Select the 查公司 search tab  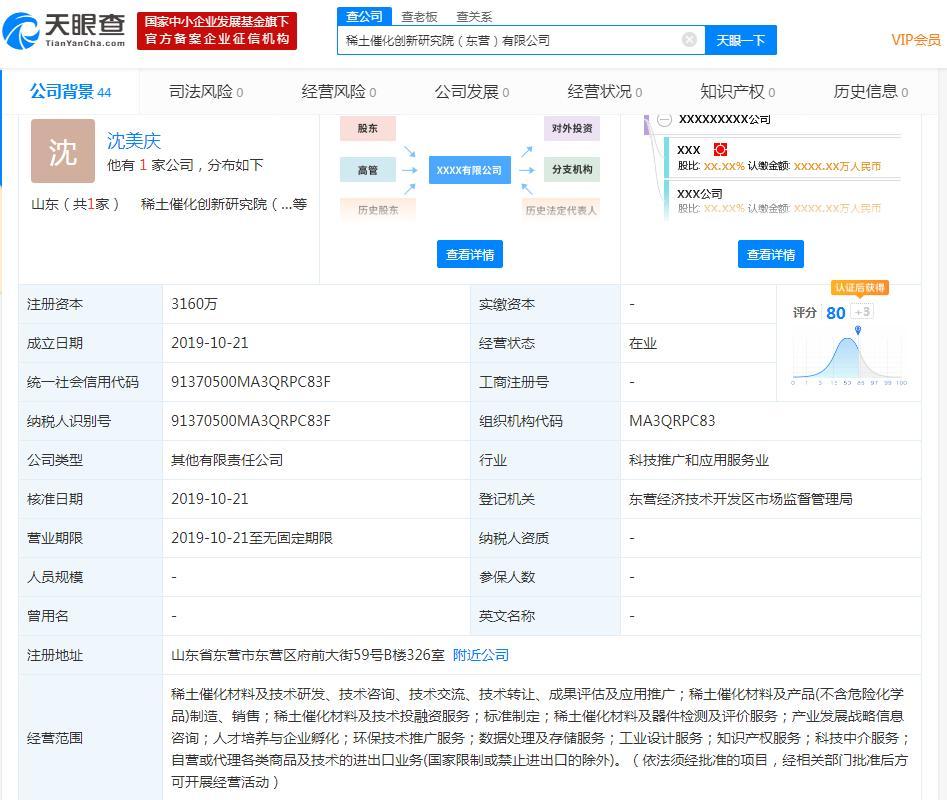(x=364, y=16)
